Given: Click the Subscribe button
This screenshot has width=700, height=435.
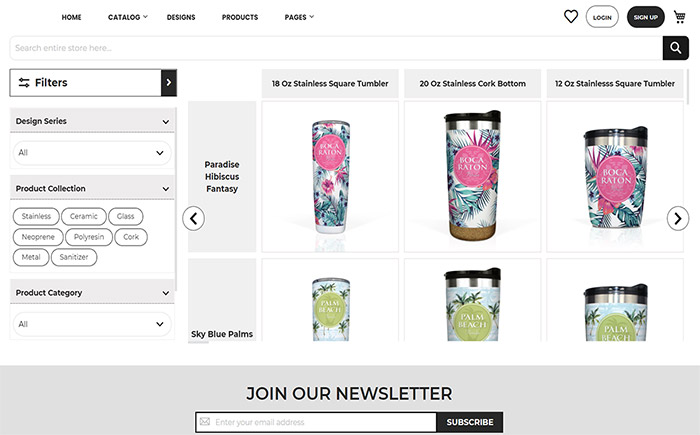Looking at the screenshot, I should 470,422.
